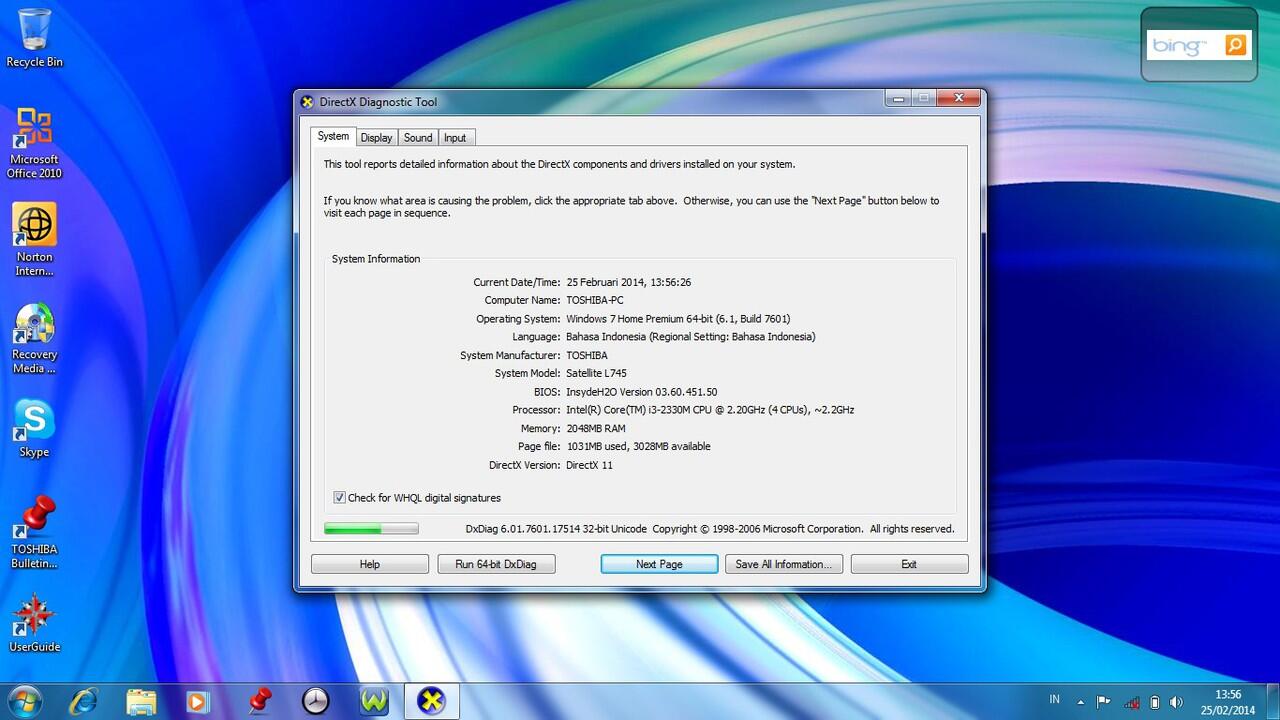Click the 2048MB RAM memory value
This screenshot has height=720, width=1280.
(596, 428)
